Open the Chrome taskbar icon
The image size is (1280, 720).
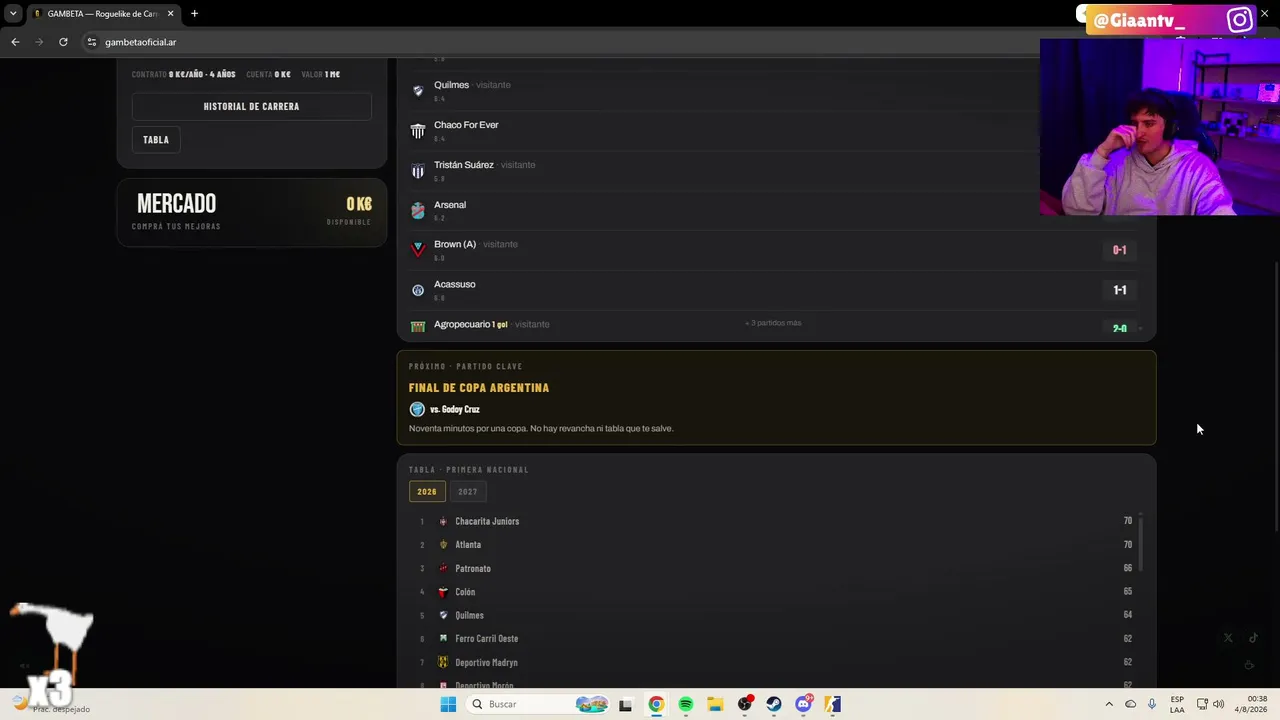click(x=656, y=704)
